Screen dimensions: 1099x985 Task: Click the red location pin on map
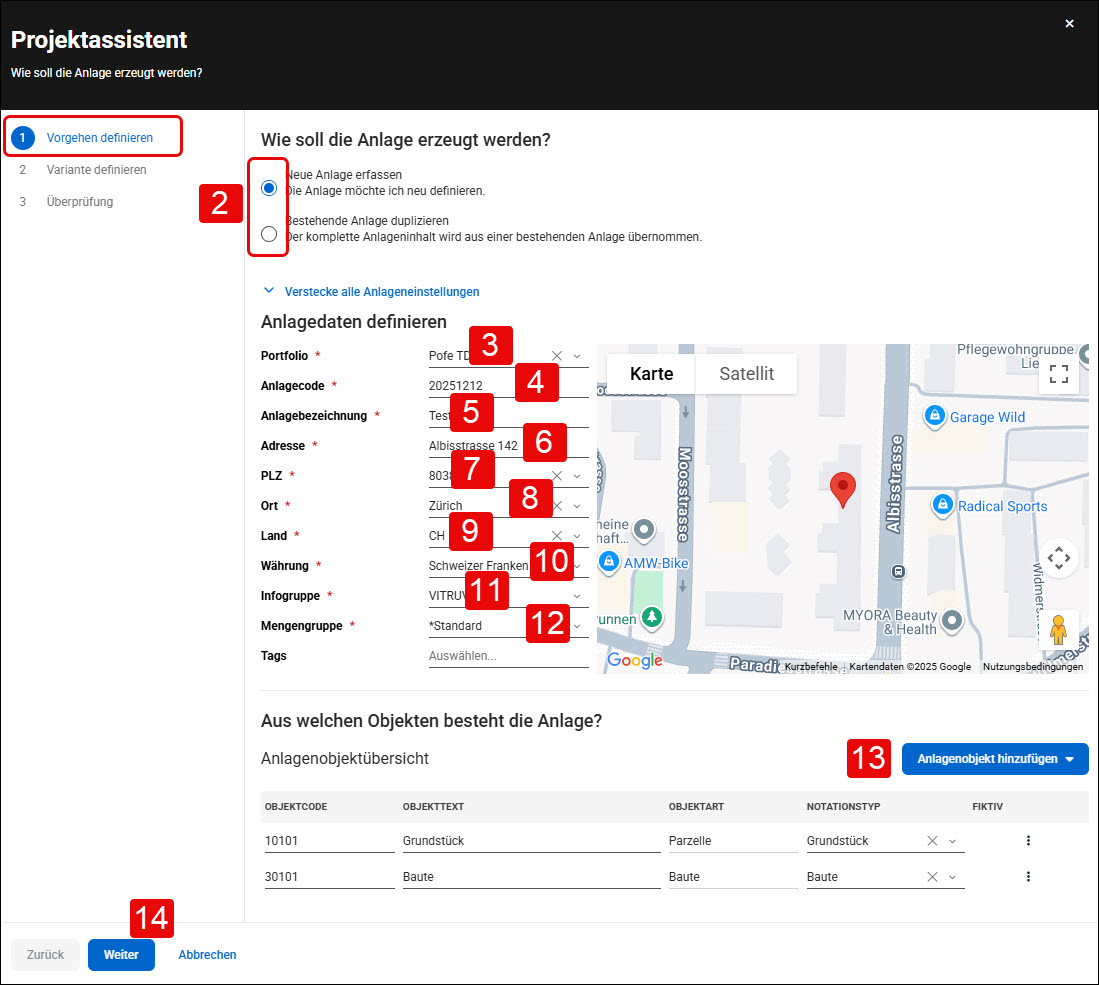842,489
